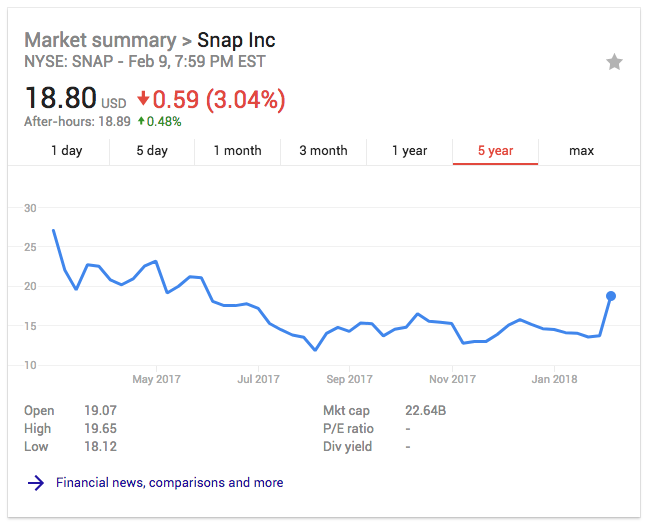The image size is (649, 524).
Task: Click the Sep 2017 axis label
Action: [x=349, y=379]
